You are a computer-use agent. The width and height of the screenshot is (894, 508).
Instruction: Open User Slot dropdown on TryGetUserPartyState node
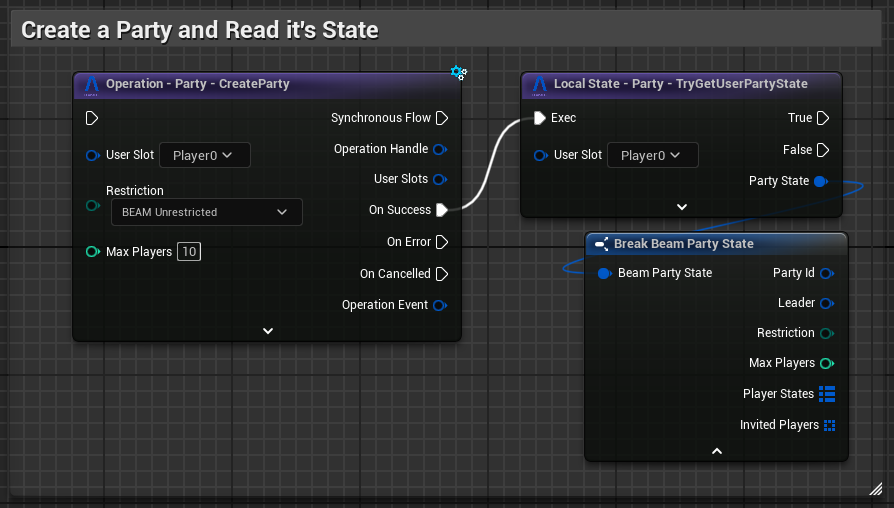652,155
